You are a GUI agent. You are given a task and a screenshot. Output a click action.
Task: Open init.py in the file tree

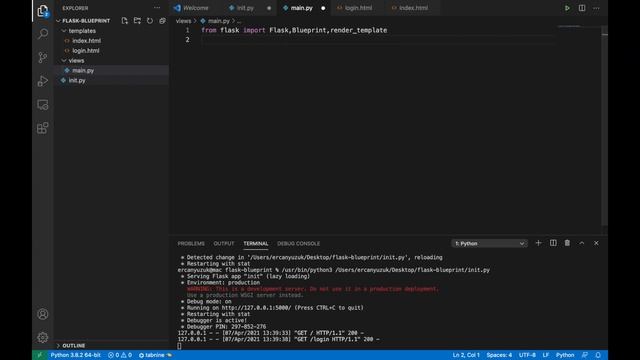click(x=111, y=80)
